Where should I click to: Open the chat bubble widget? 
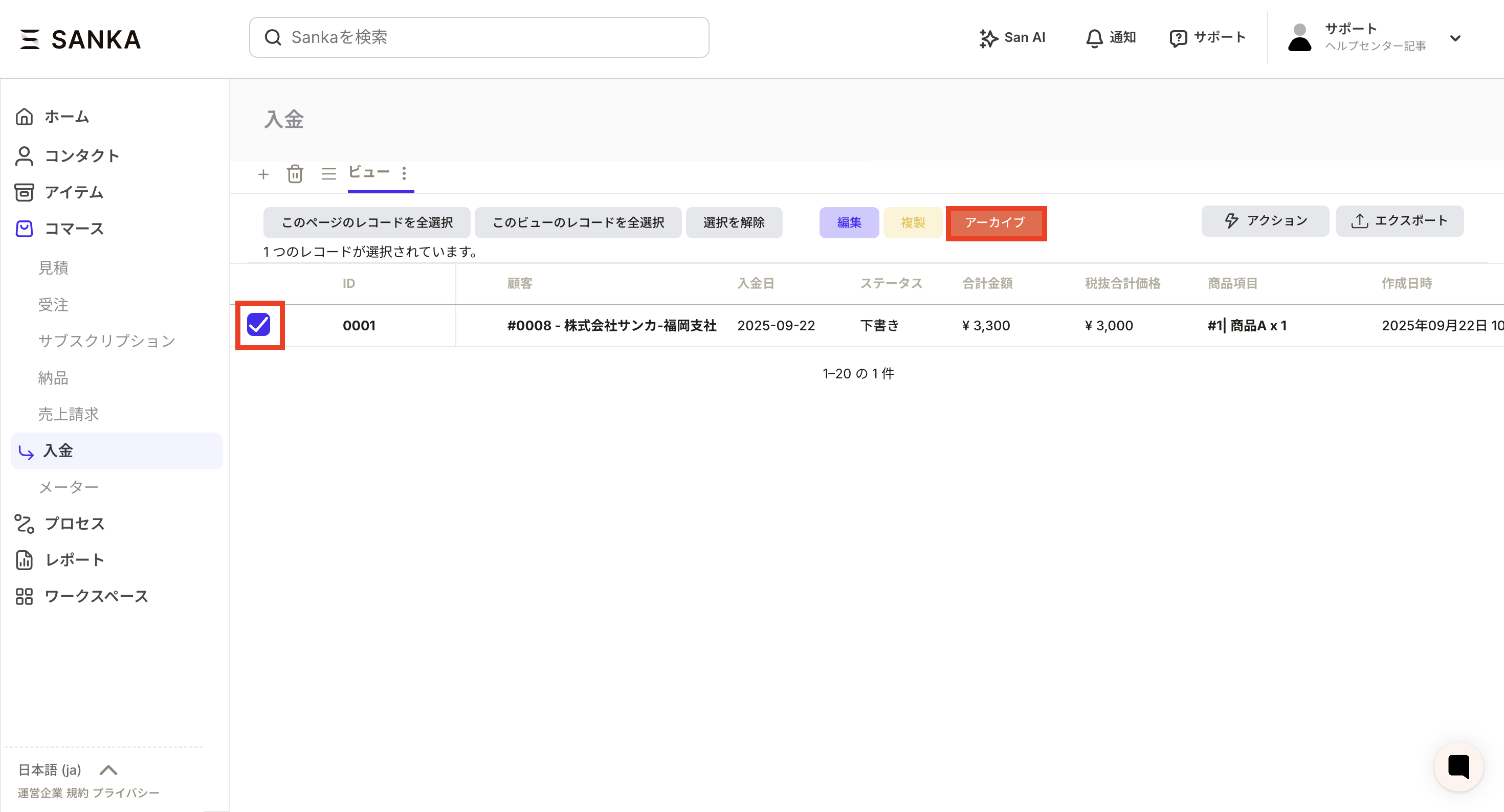1458,766
